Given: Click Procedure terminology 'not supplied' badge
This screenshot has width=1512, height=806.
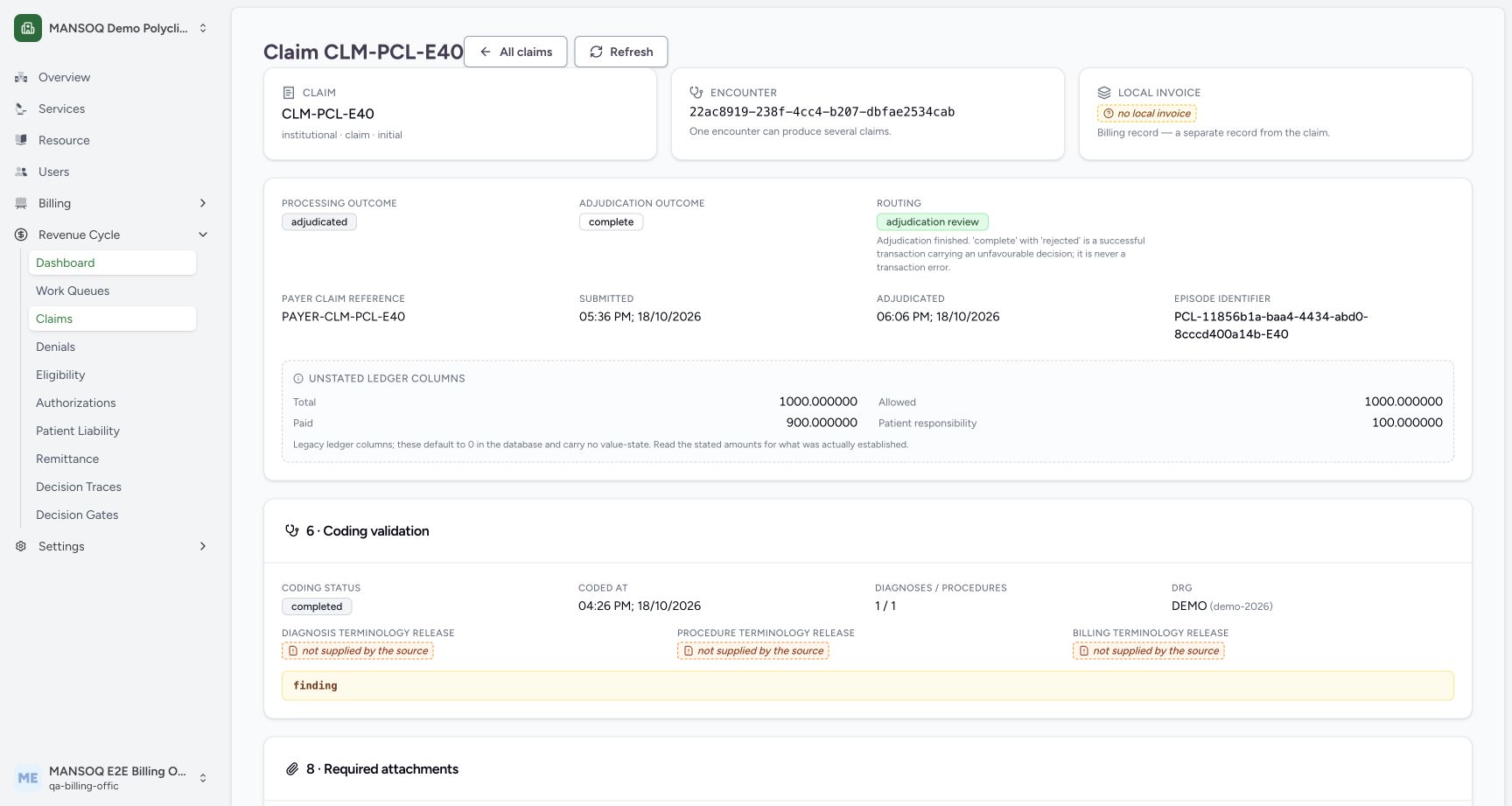Looking at the screenshot, I should point(753,651).
